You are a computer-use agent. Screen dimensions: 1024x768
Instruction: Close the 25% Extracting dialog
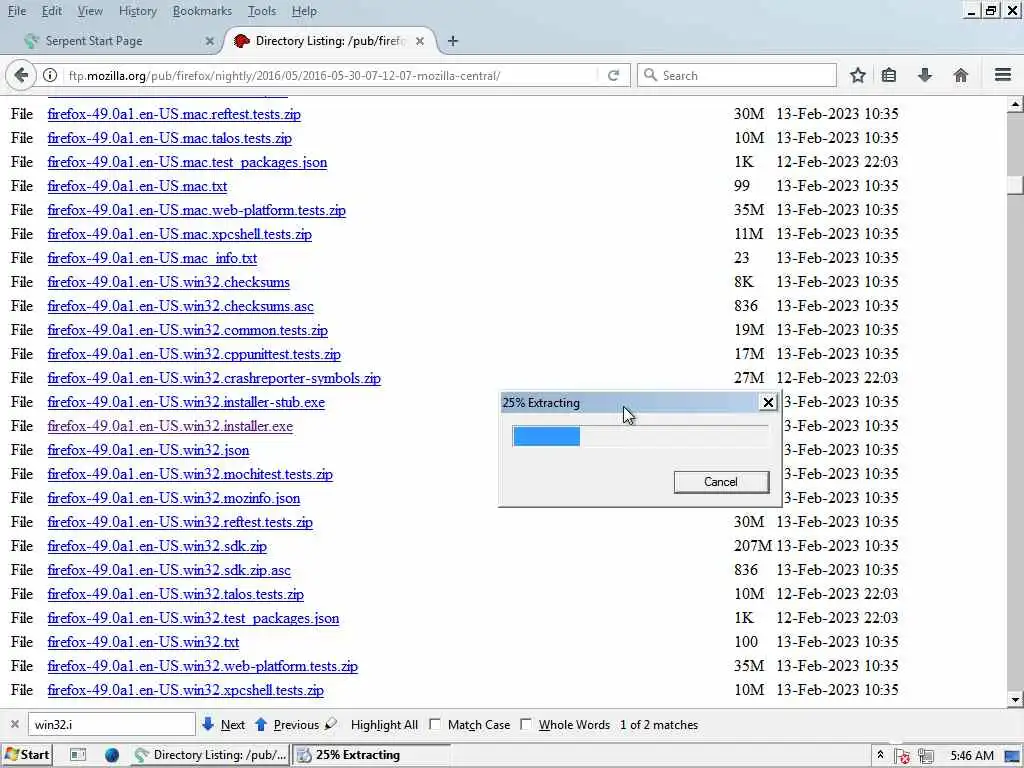pyautogui.click(x=769, y=402)
